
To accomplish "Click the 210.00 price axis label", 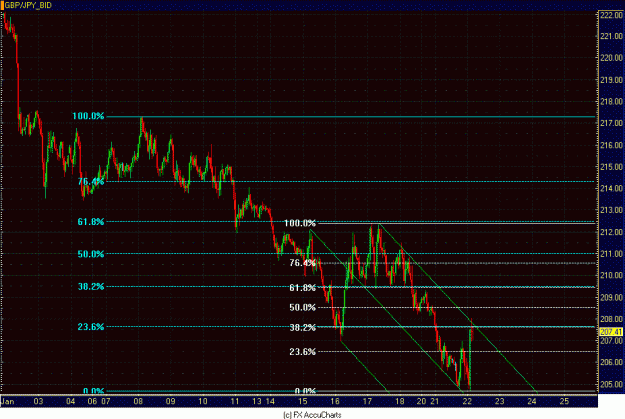I will coord(611,275).
